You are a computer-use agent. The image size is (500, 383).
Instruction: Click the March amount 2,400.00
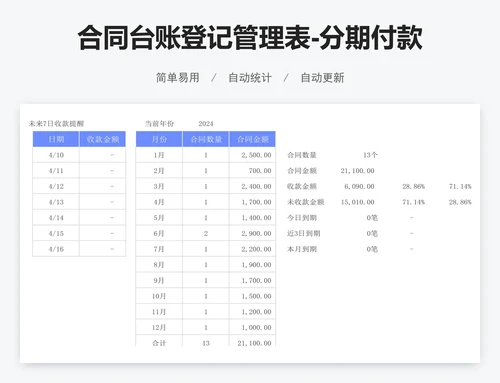click(256, 186)
